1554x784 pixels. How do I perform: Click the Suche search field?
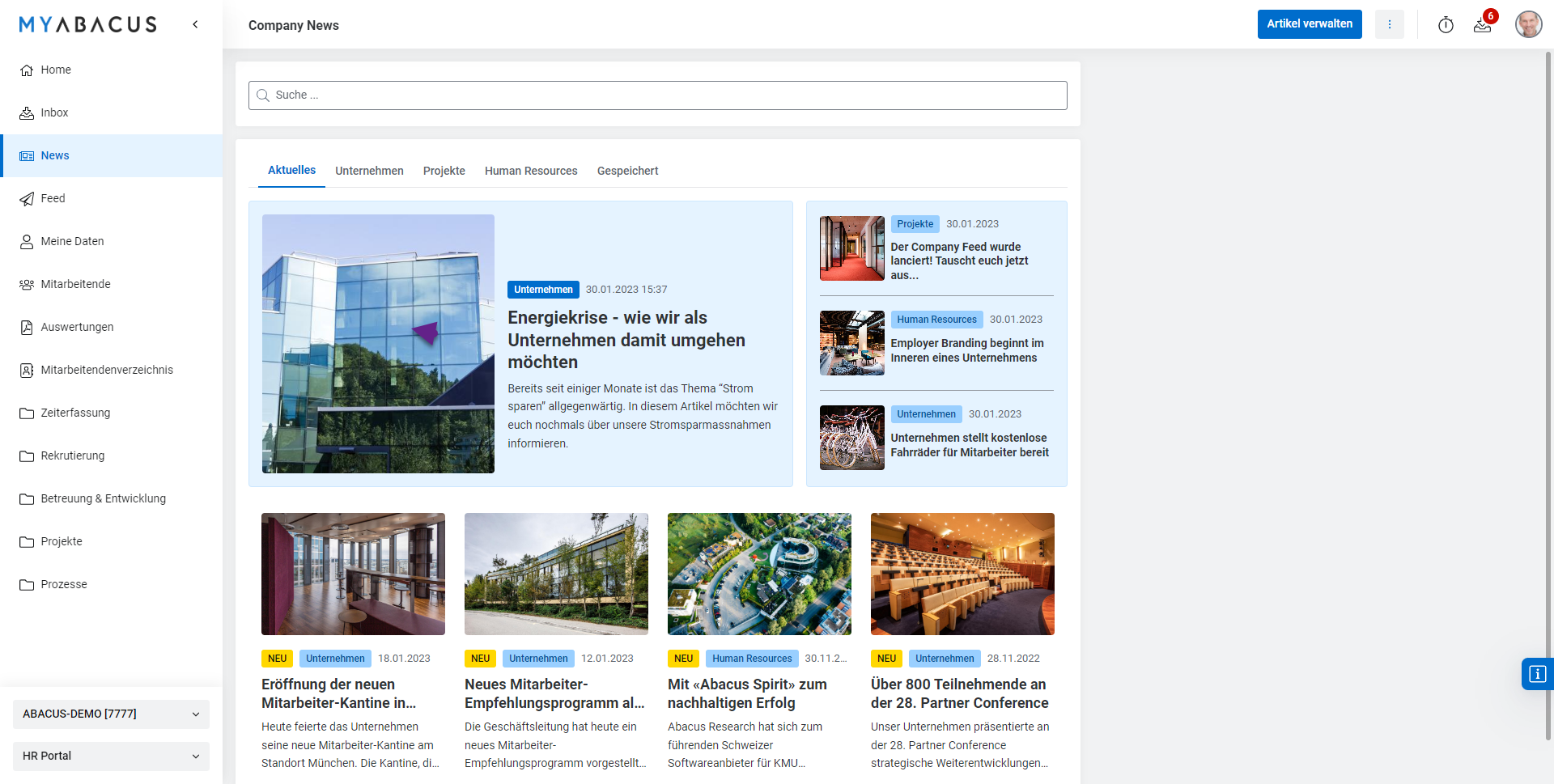pos(657,95)
